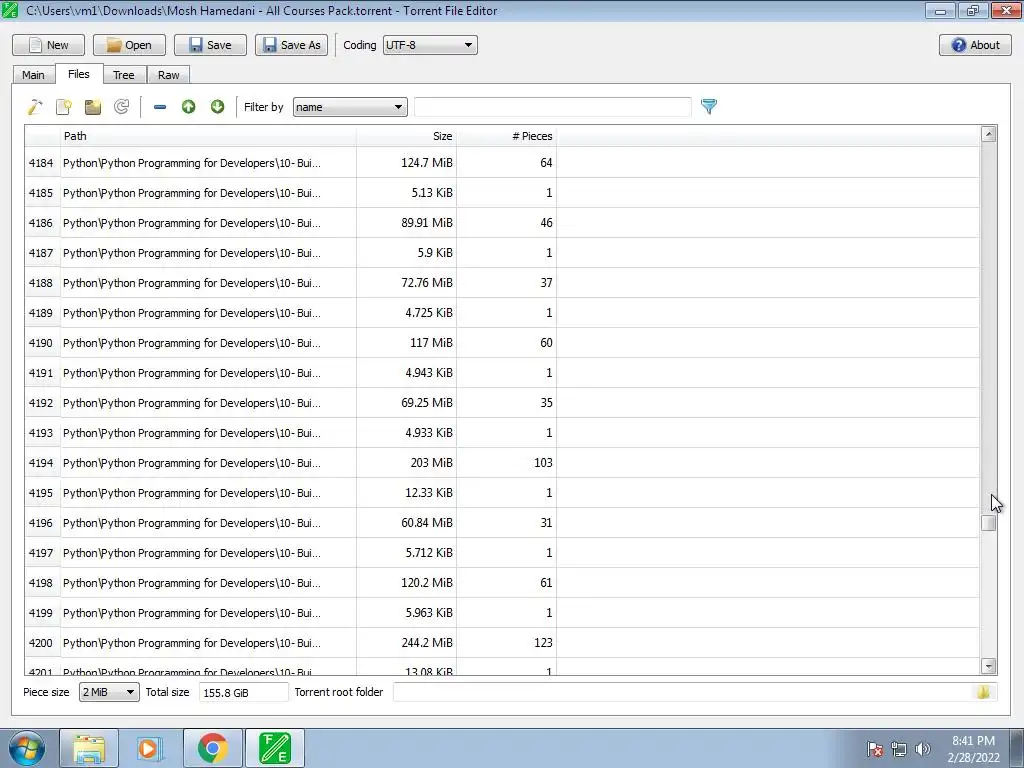Click the path cell in row 4186
1024x768 pixels.
coord(208,223)
